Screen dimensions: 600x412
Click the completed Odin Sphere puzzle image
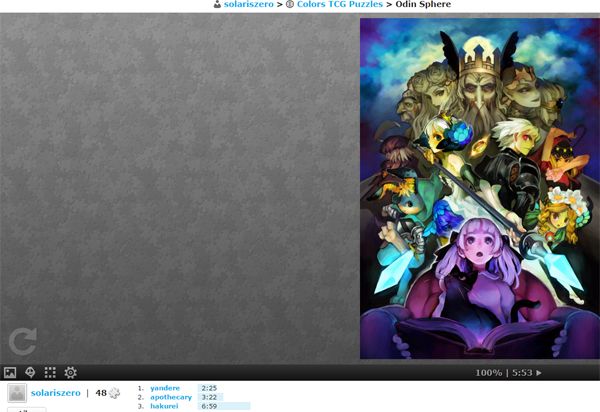point(480,189)
